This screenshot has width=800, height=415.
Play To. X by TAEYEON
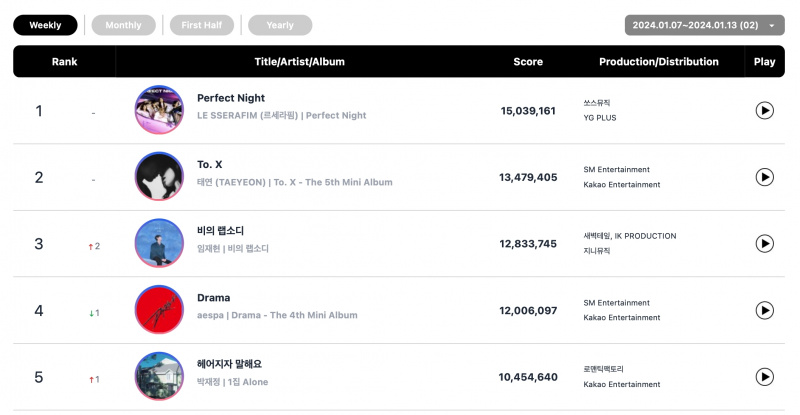coord(764,177)
